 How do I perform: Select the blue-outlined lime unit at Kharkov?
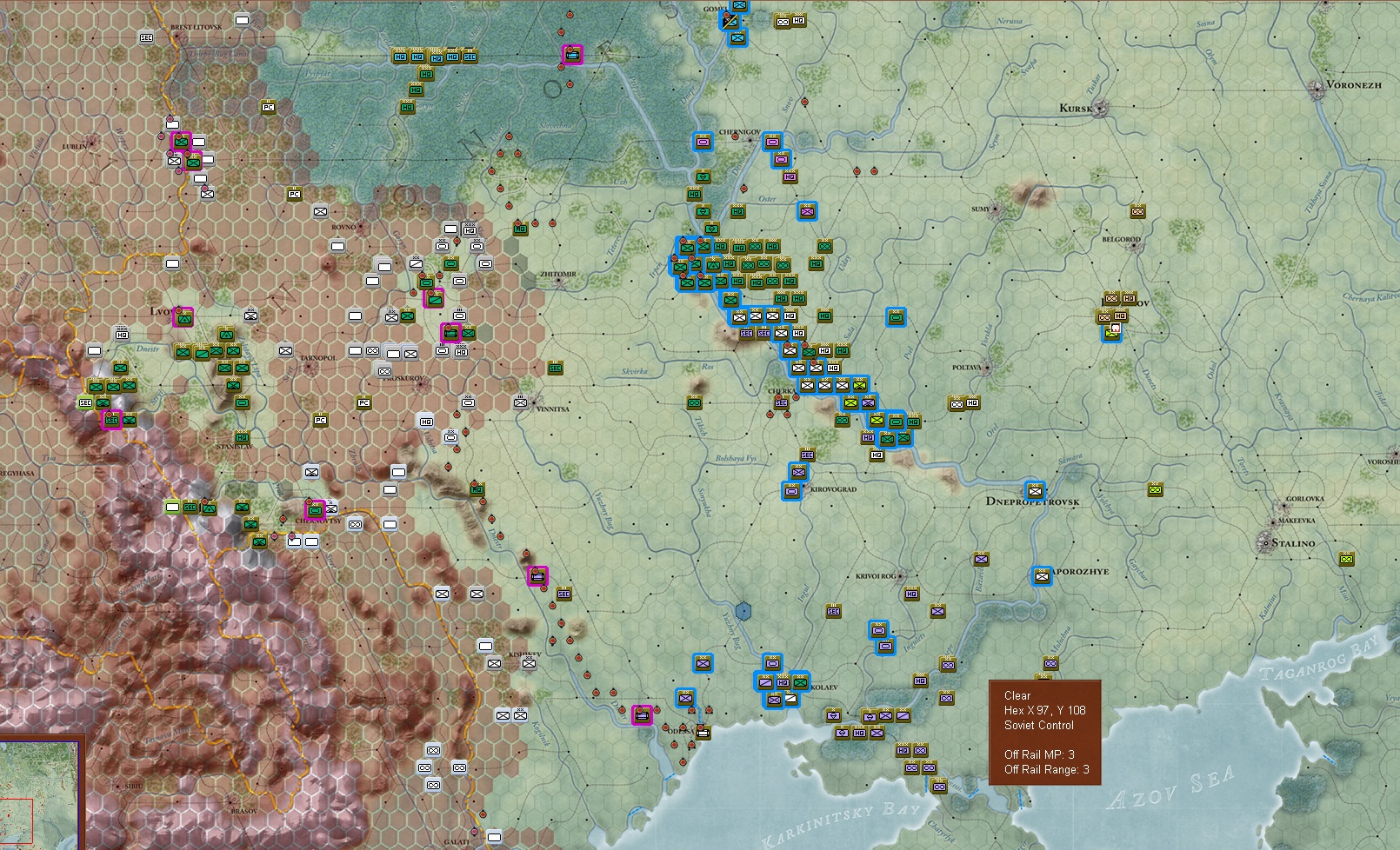pyautogui.click(x=1111, y=332)
